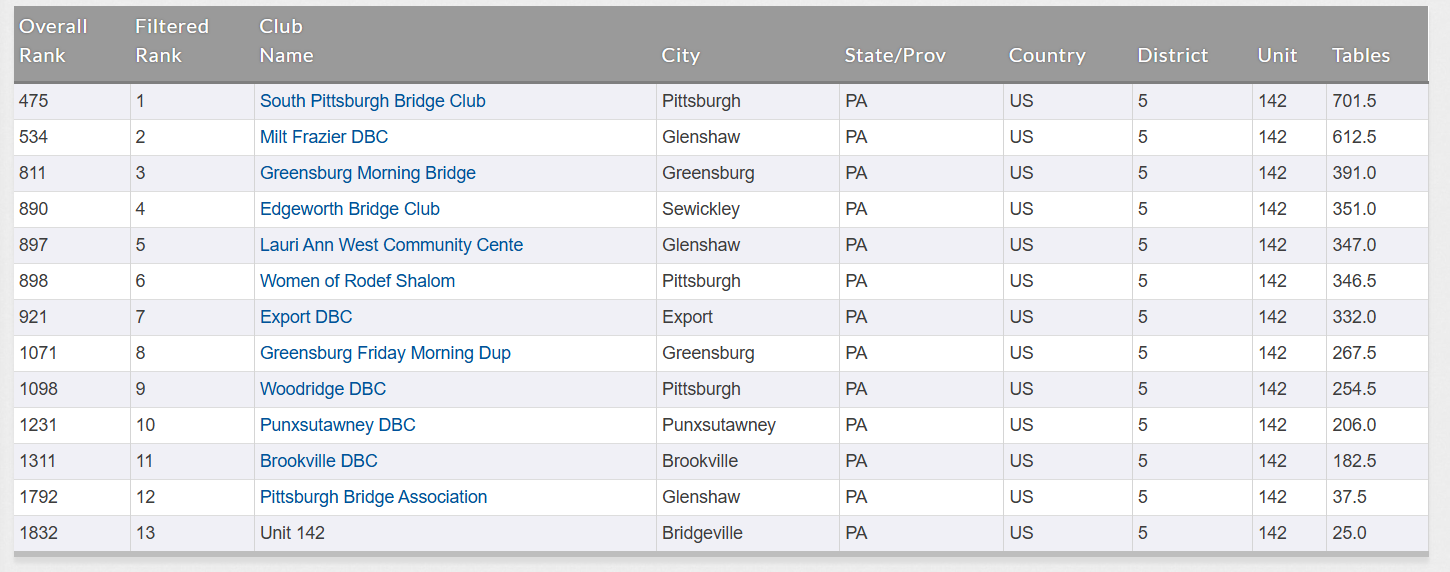Screen dimensions: 1450x572
Task: Sort by State/Prov column header
Action: click(x=894, y=55)
